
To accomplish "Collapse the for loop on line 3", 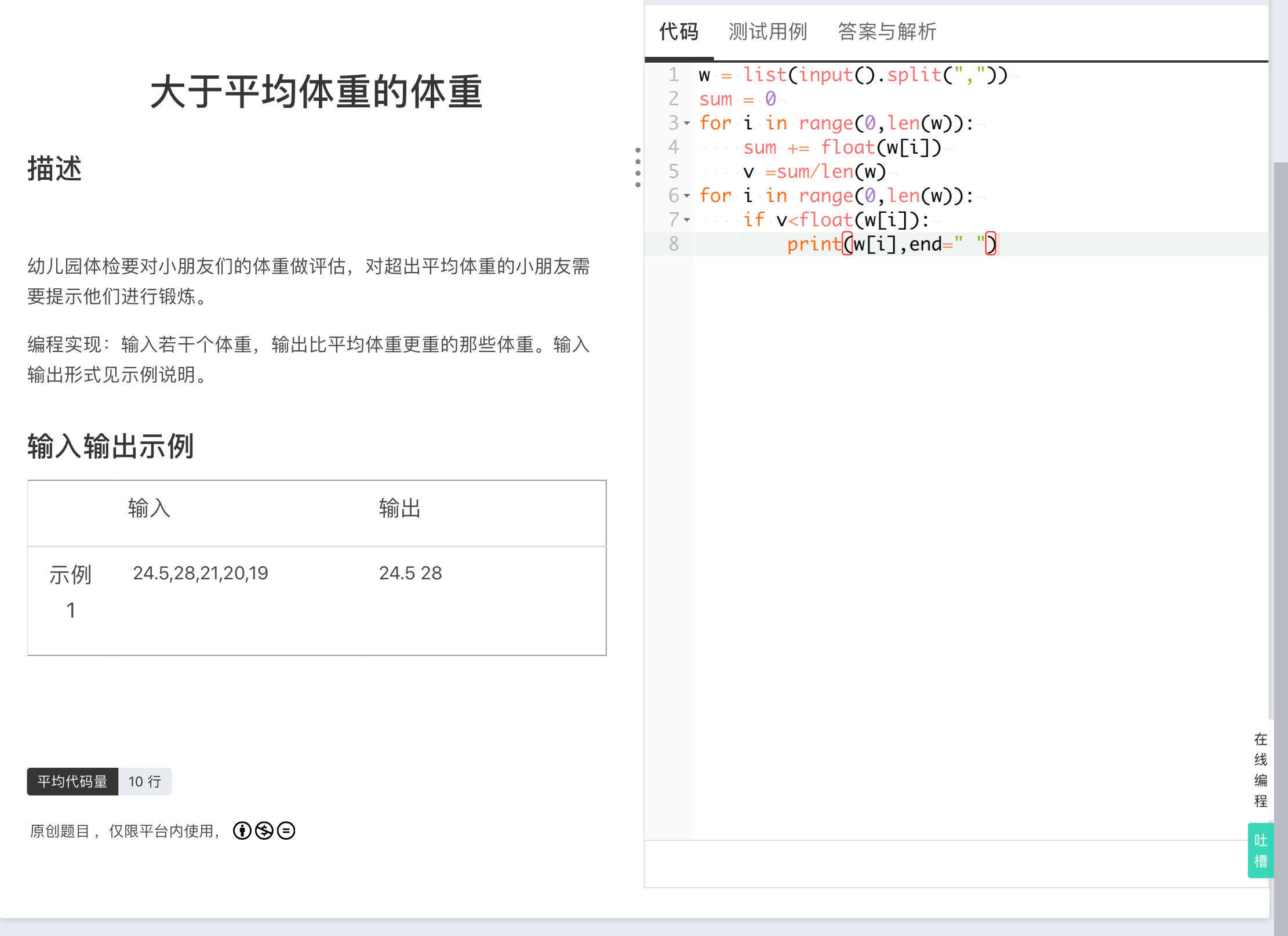I will (687, 124).
